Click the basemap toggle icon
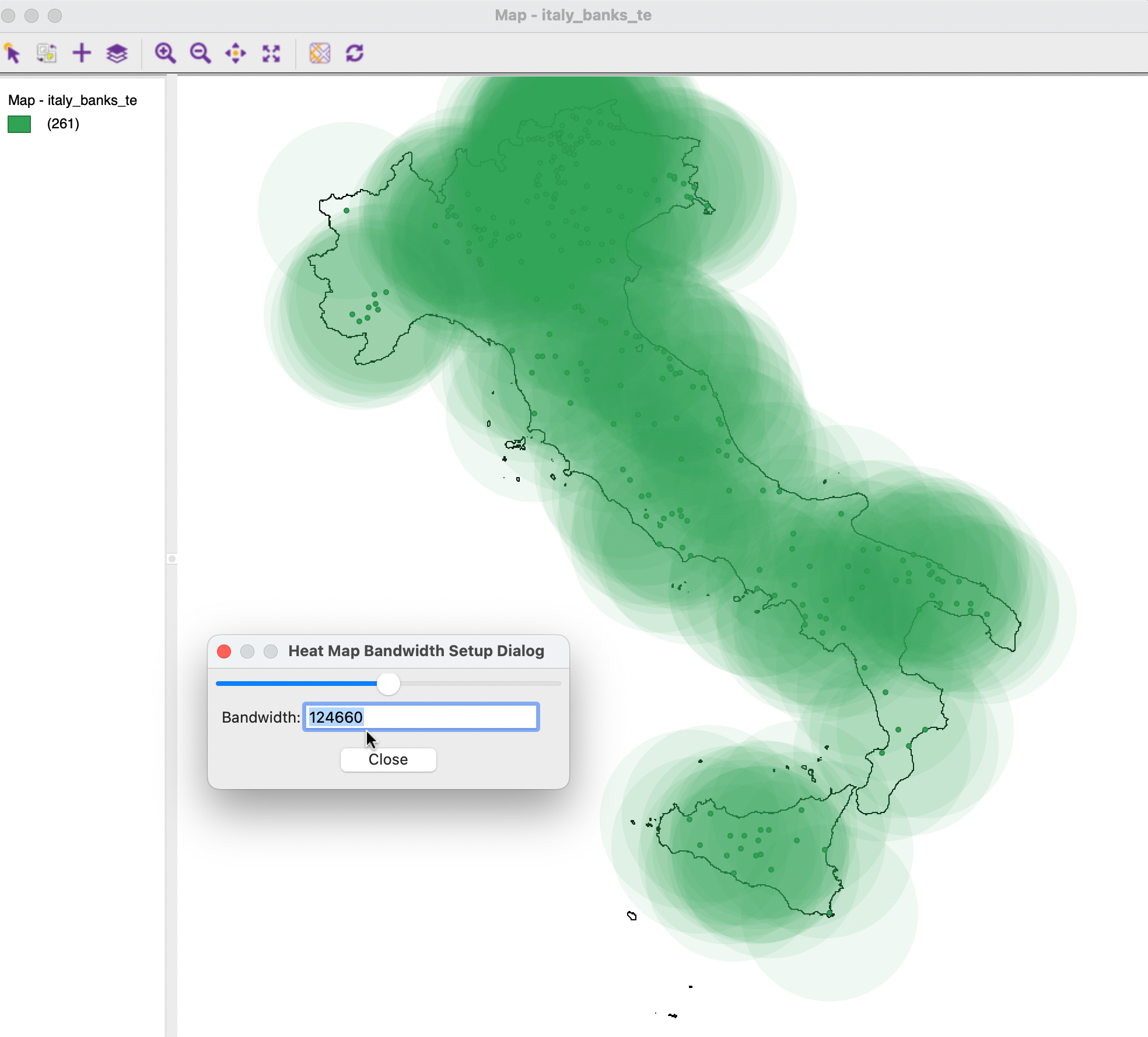Screen dimensions: 1148x1037 point(320,53)
